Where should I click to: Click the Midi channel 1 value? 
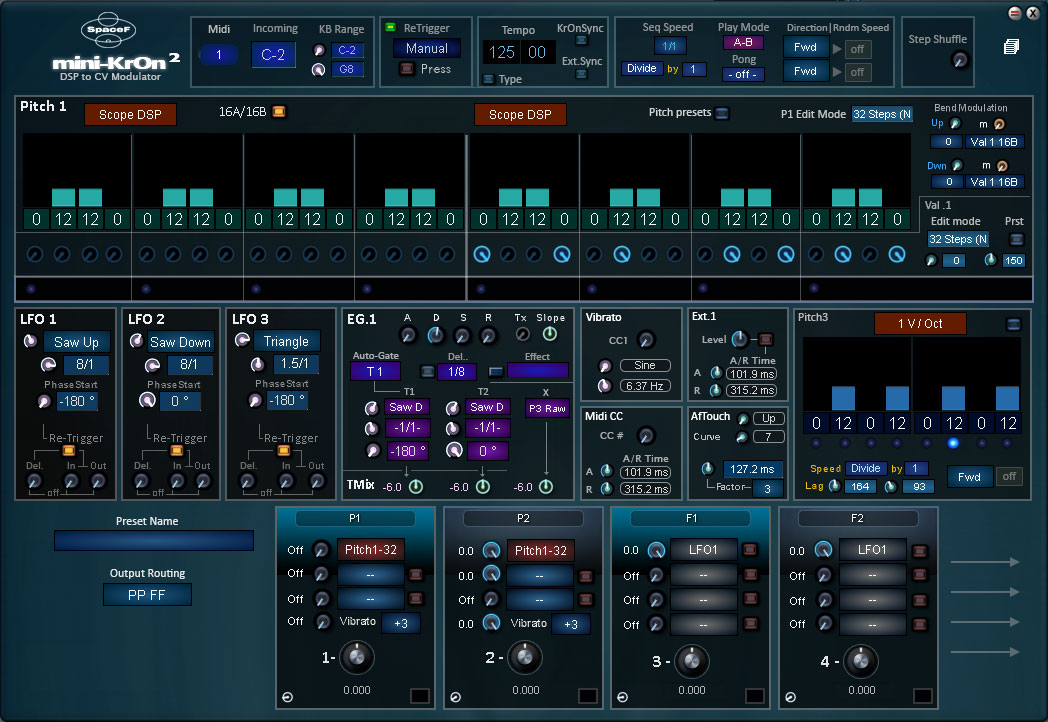click(x=219, y=54)
